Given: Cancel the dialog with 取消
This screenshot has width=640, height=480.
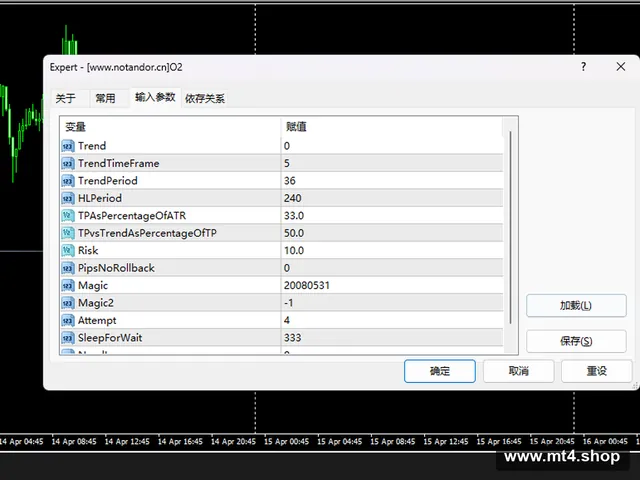Looking at the screenshot, I should pyautogui.click(x=518, y=371).
